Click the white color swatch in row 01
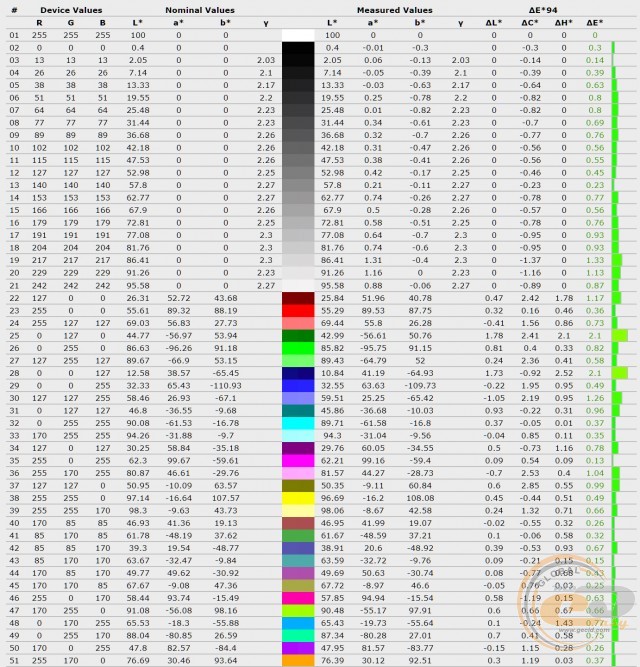 (298, 35)
